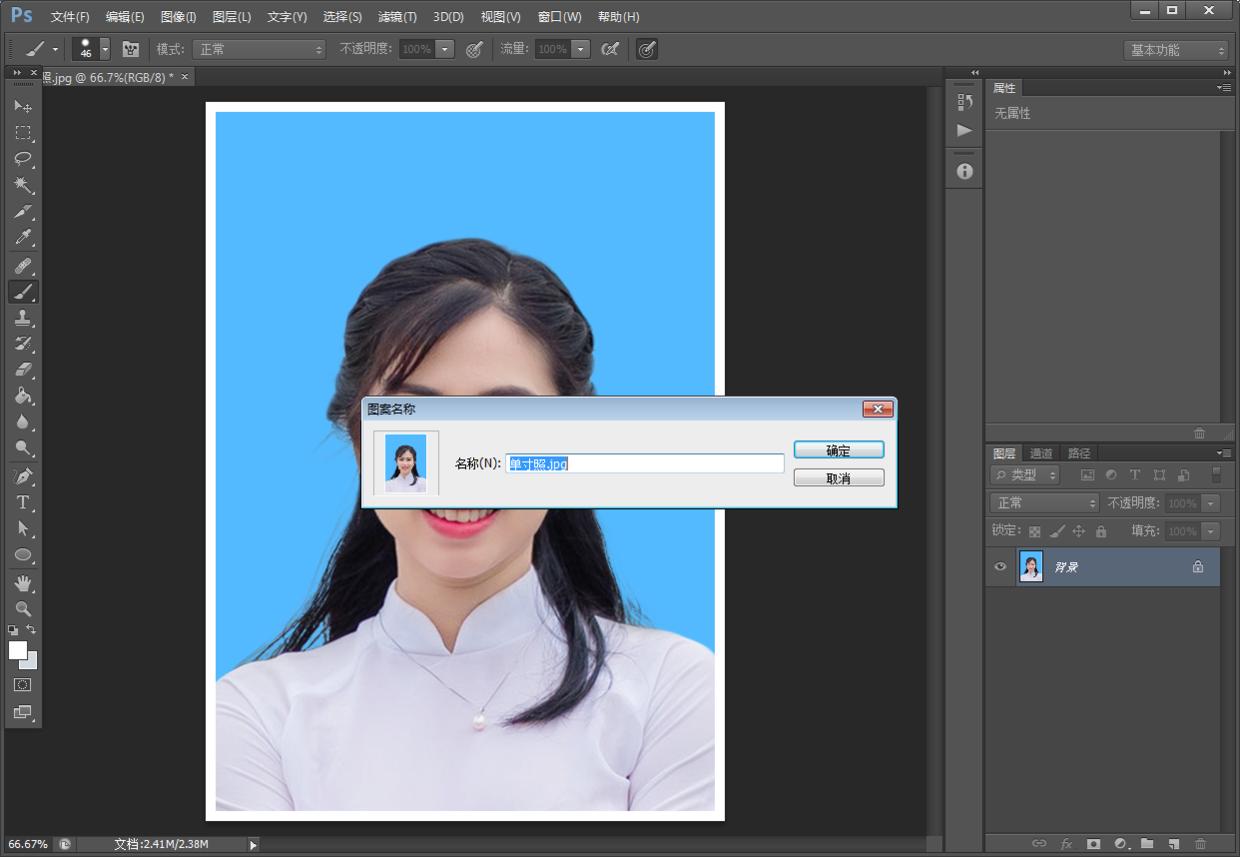Select the Hand tool
The image size is (1240, 857).
23,582
